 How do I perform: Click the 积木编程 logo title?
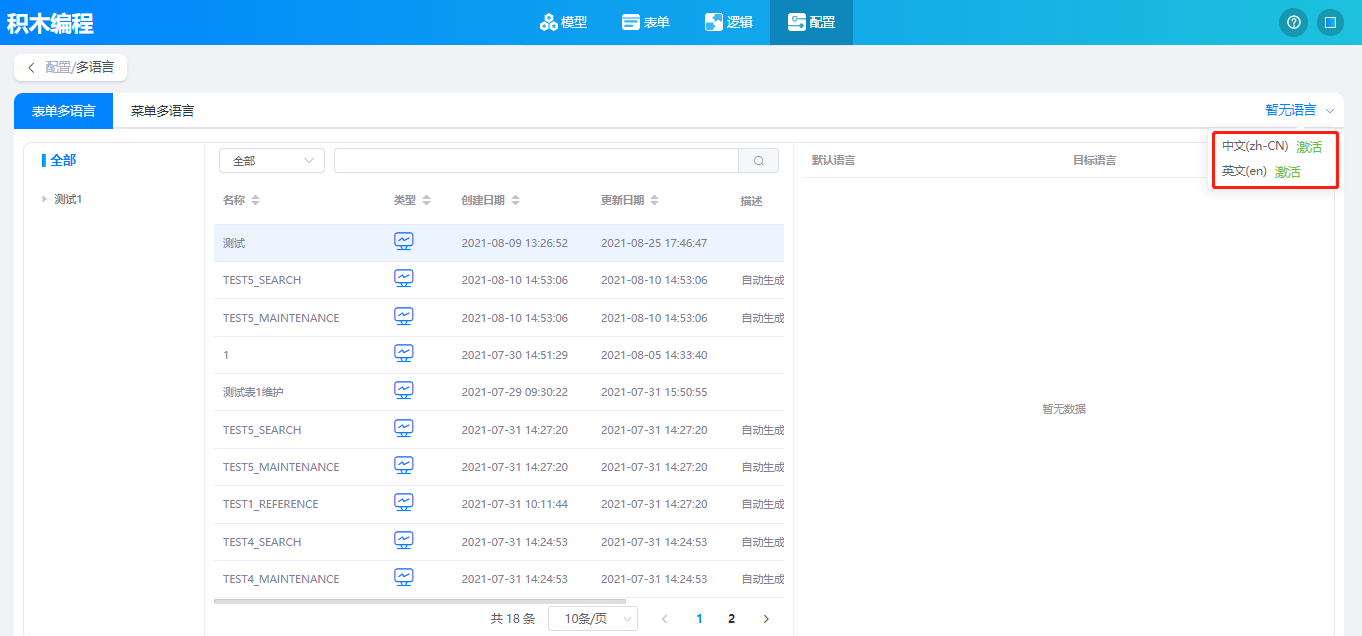pos(50,22)
